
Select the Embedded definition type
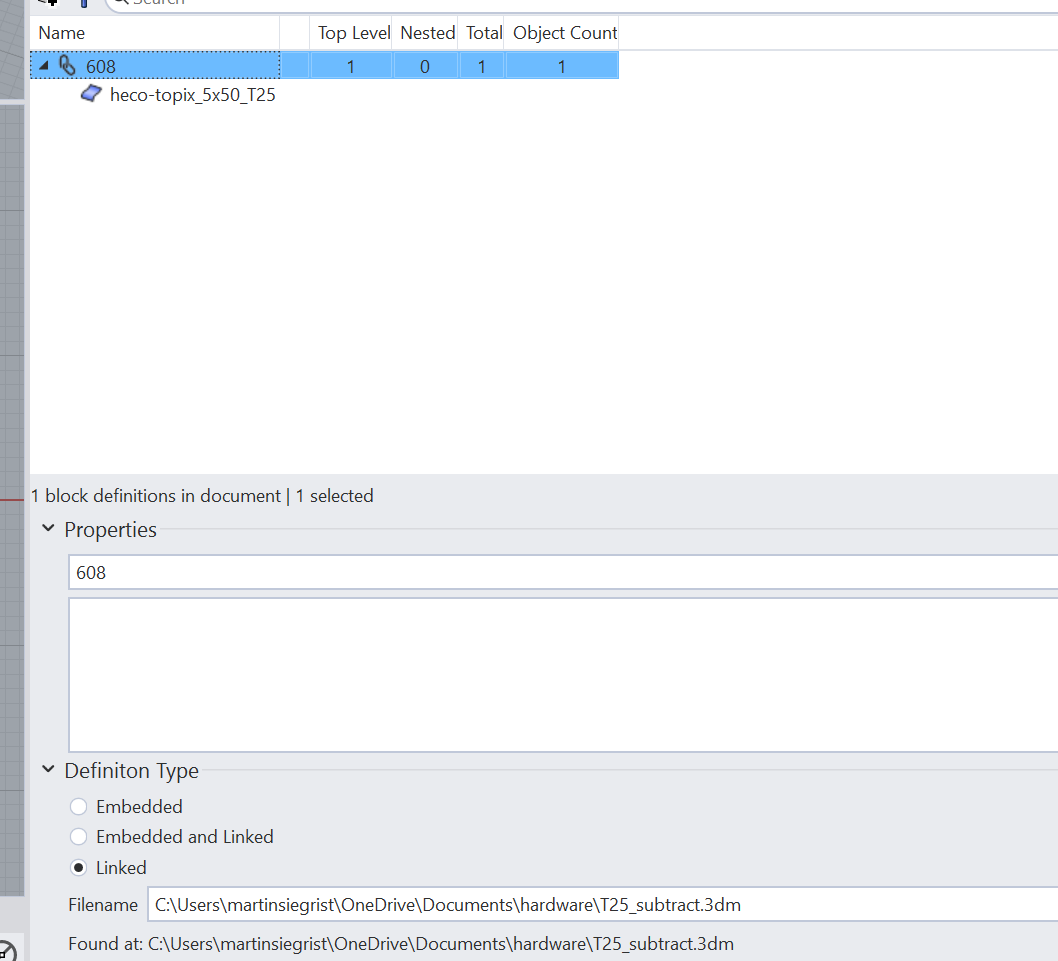(x=78, y=806)
